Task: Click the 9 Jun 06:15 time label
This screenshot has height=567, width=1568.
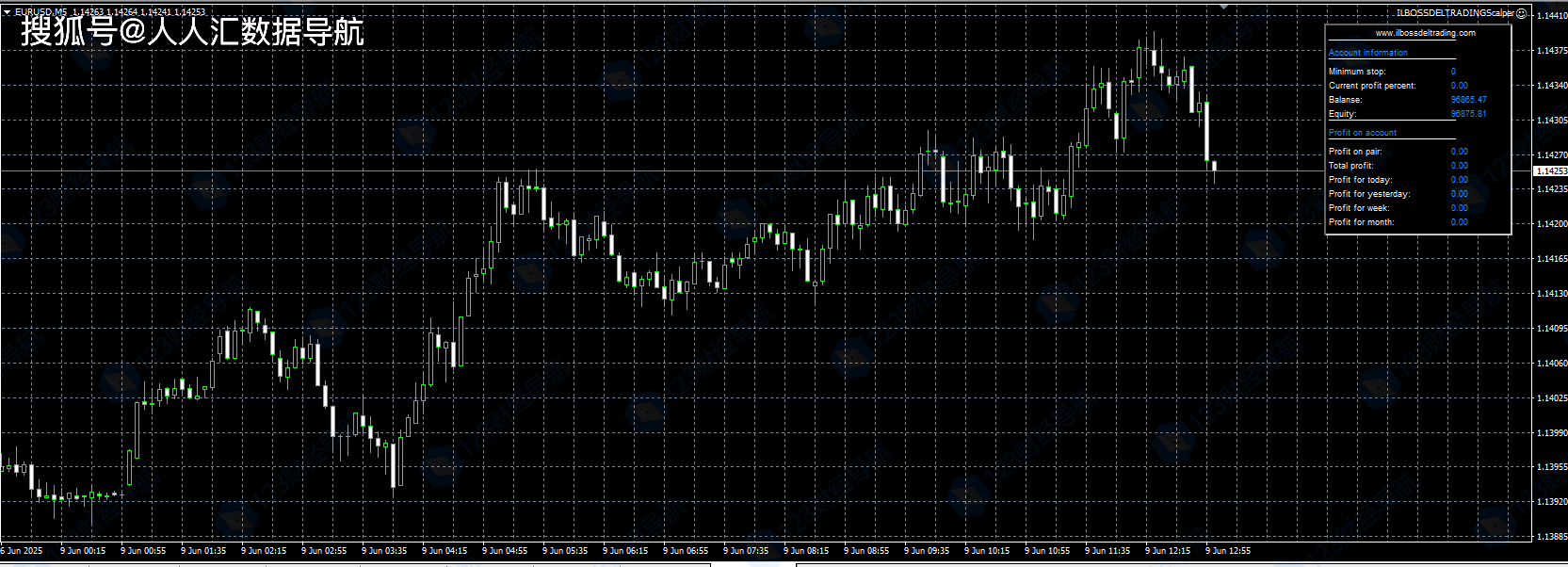Action: (625, 551)
